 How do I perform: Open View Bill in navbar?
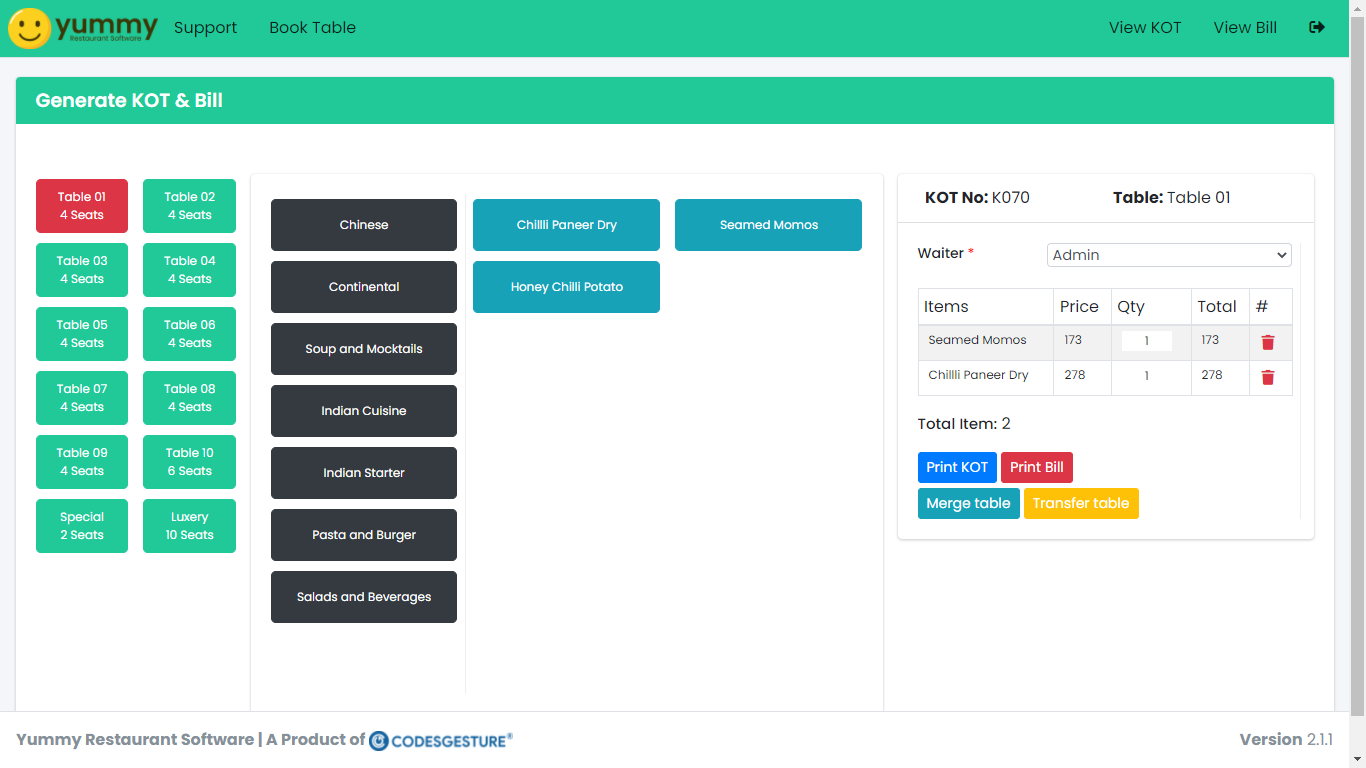click(x=1244, y=28)
